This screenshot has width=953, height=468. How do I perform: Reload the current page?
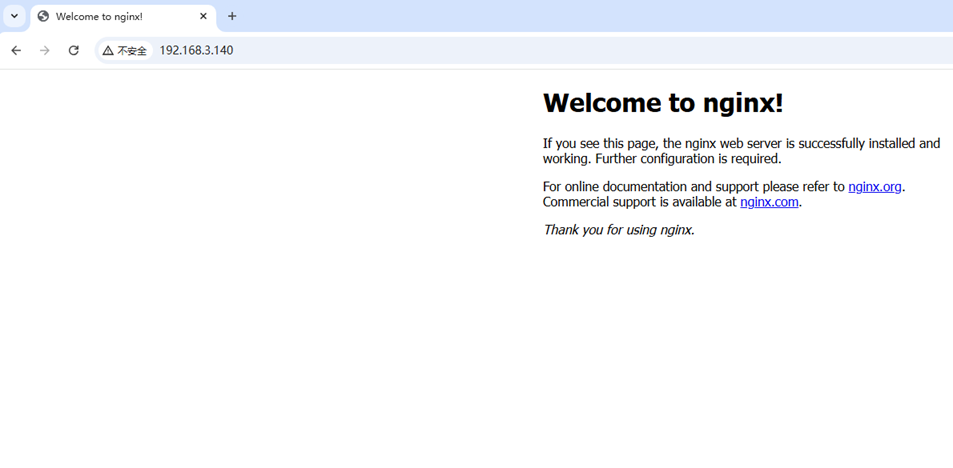pyautogui.click(x=74, y=50)
